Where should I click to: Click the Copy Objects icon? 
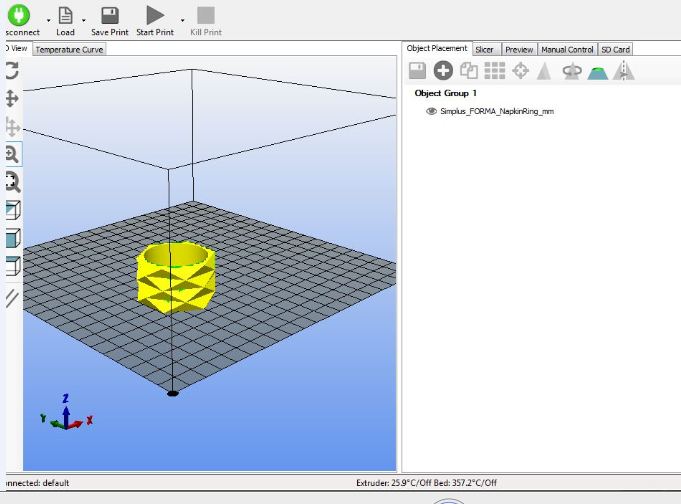click(x=469, y=70)
